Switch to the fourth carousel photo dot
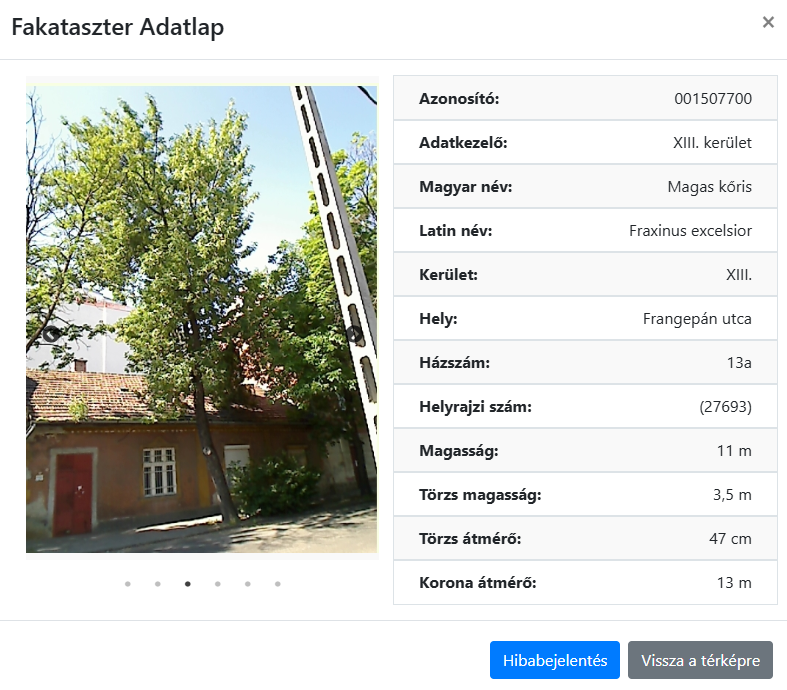Viewport: 787px width, 690px height. pos(217,584)
